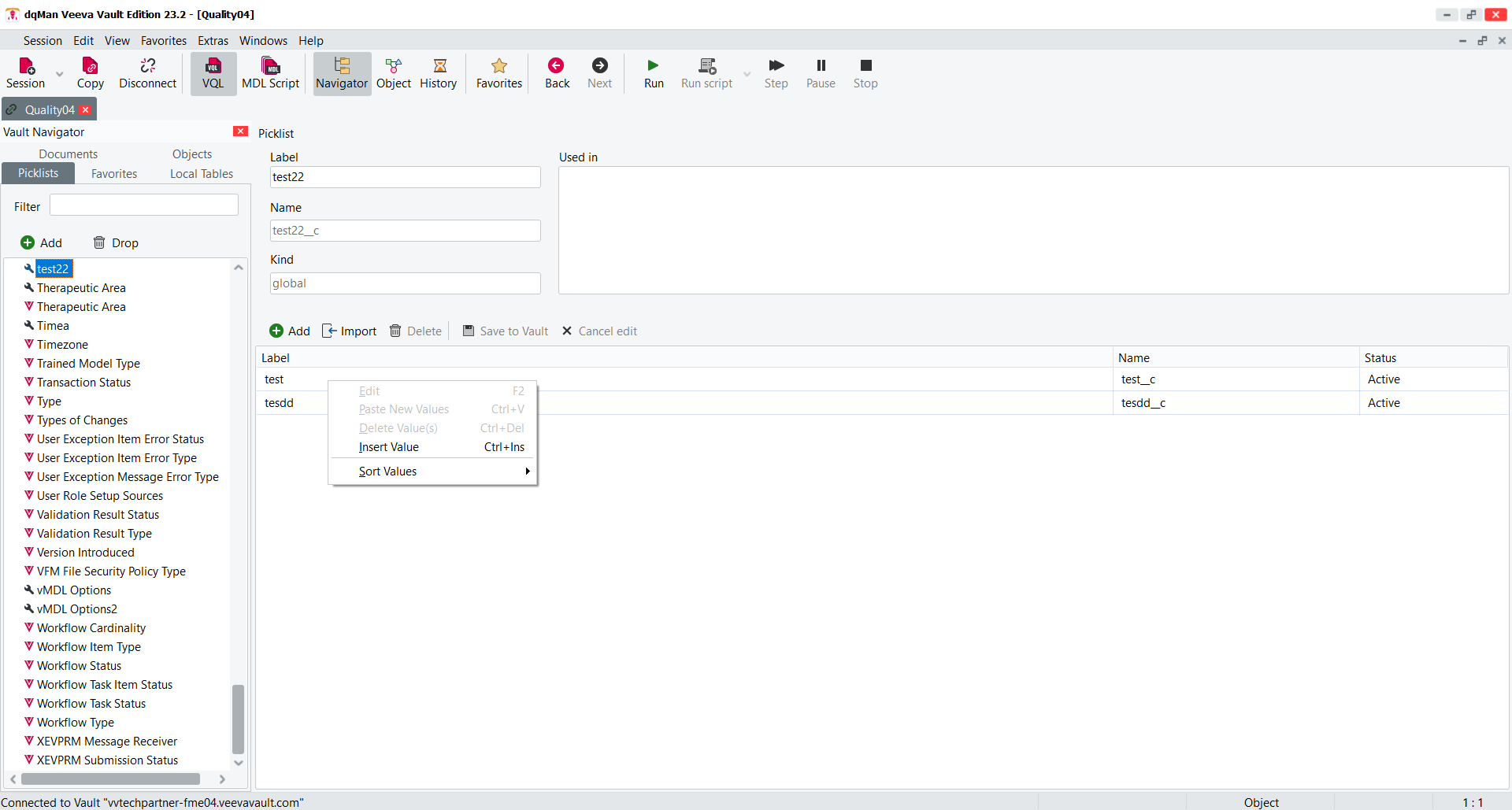The height and width of the screenshot is (810, 1512).
Task: Go to Next in the toolbar
Action: coord(599,73)
